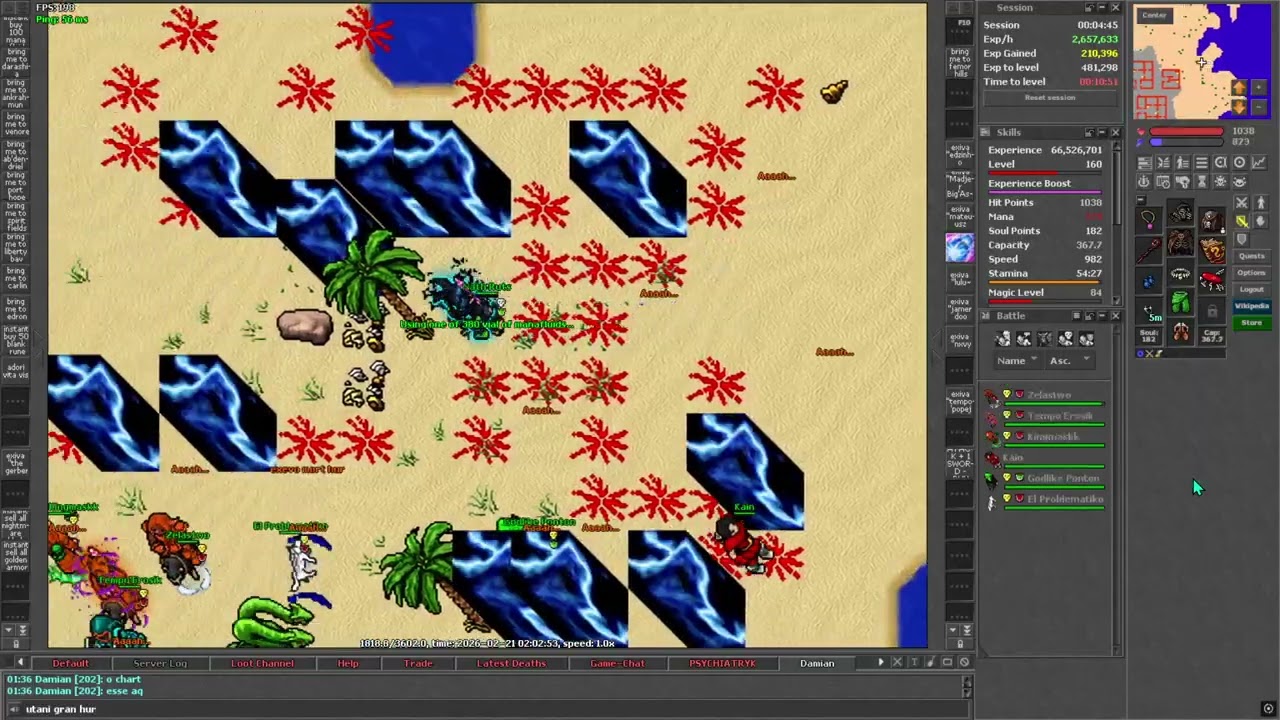Click the Center minimap button

coord(1155,16)
